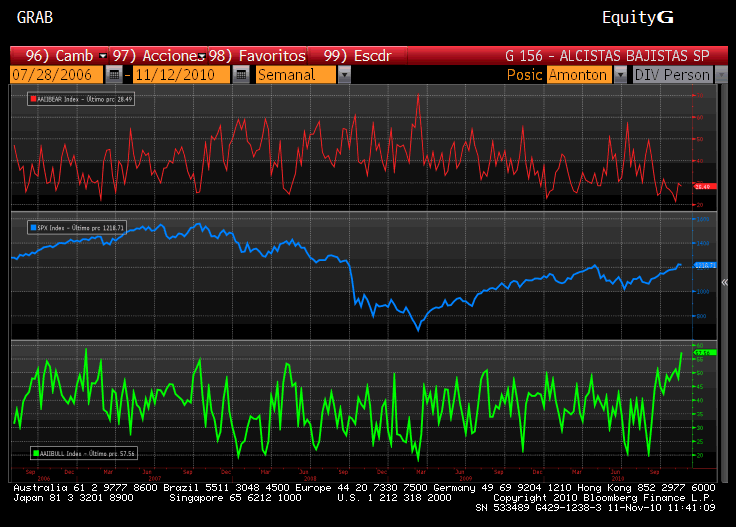Click the G 156 - ALCISTAS BAJISTAS SP title

[607, 56]
